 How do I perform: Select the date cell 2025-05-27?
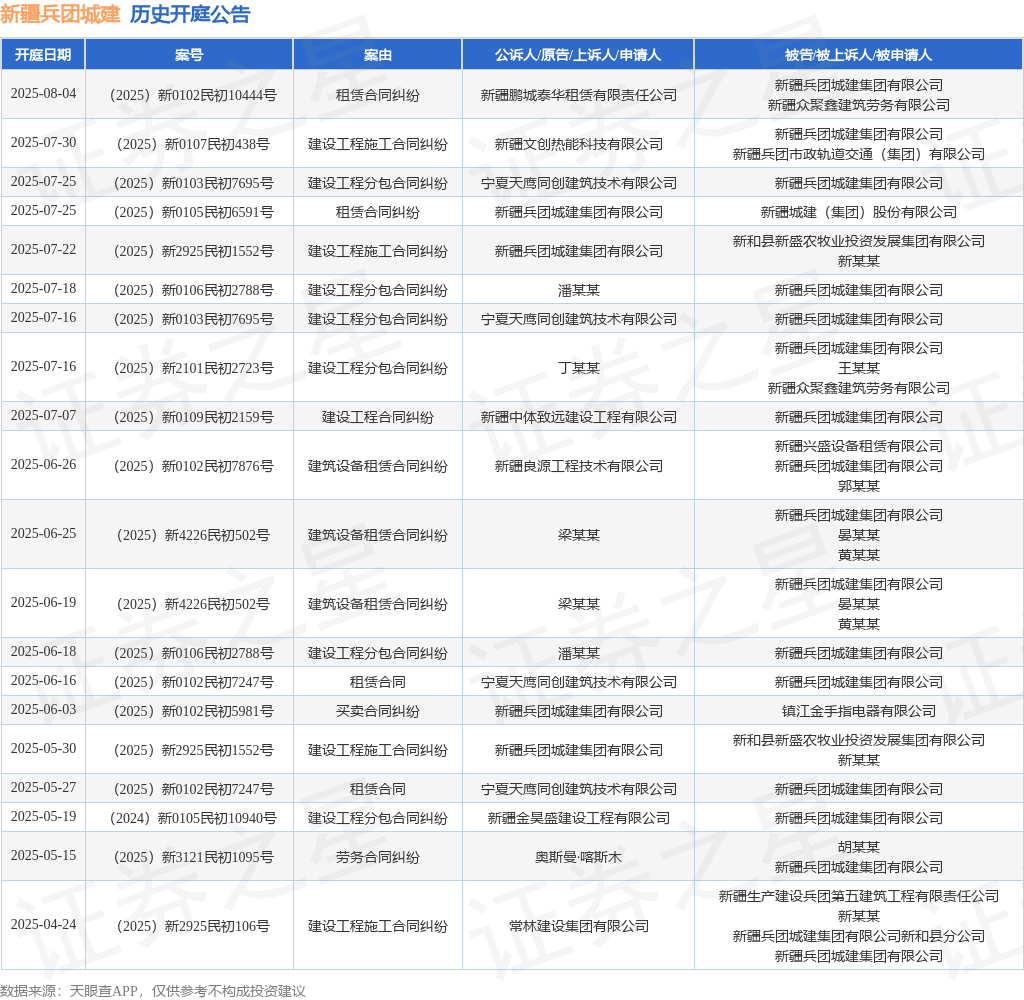(x=43, y=788)
